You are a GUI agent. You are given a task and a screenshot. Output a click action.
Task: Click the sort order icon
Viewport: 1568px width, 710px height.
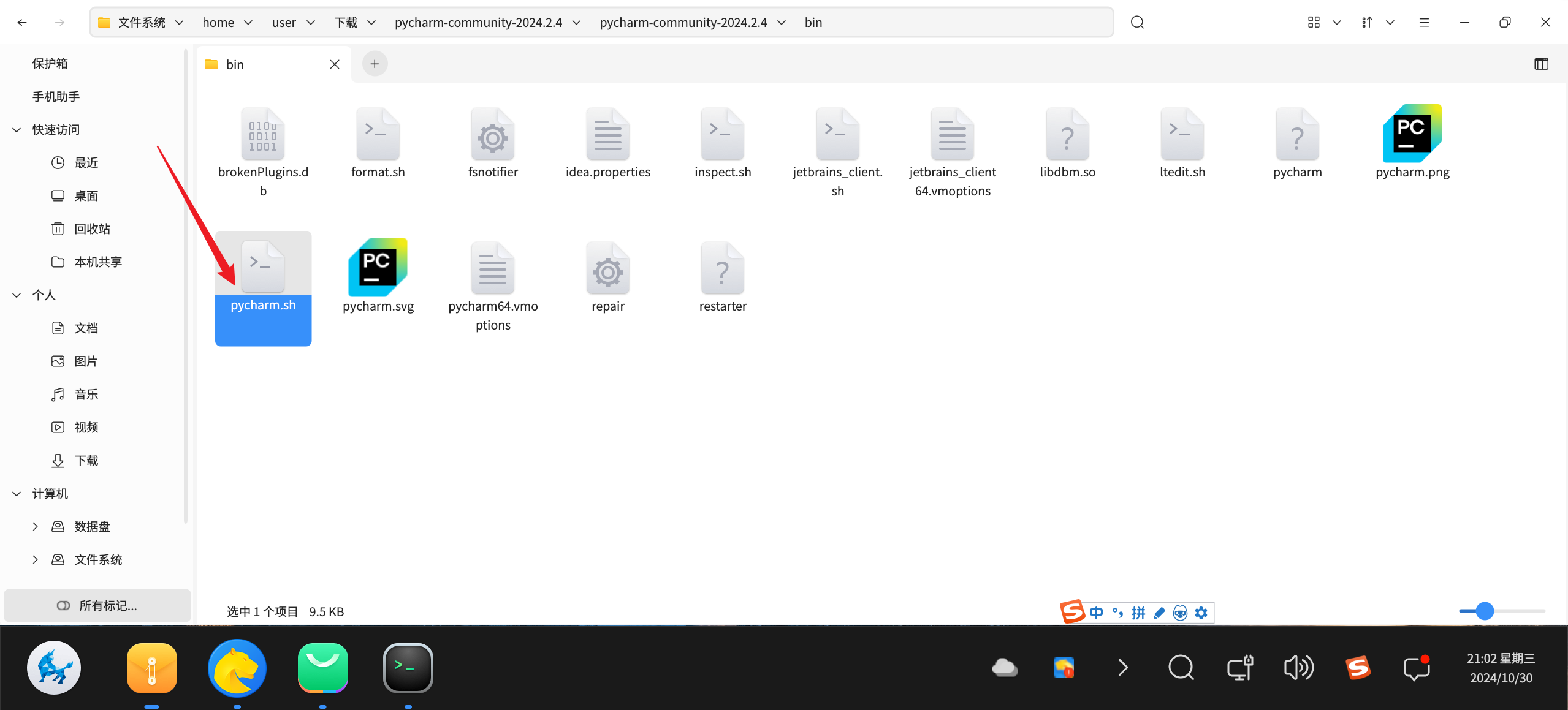point(1367,23)
